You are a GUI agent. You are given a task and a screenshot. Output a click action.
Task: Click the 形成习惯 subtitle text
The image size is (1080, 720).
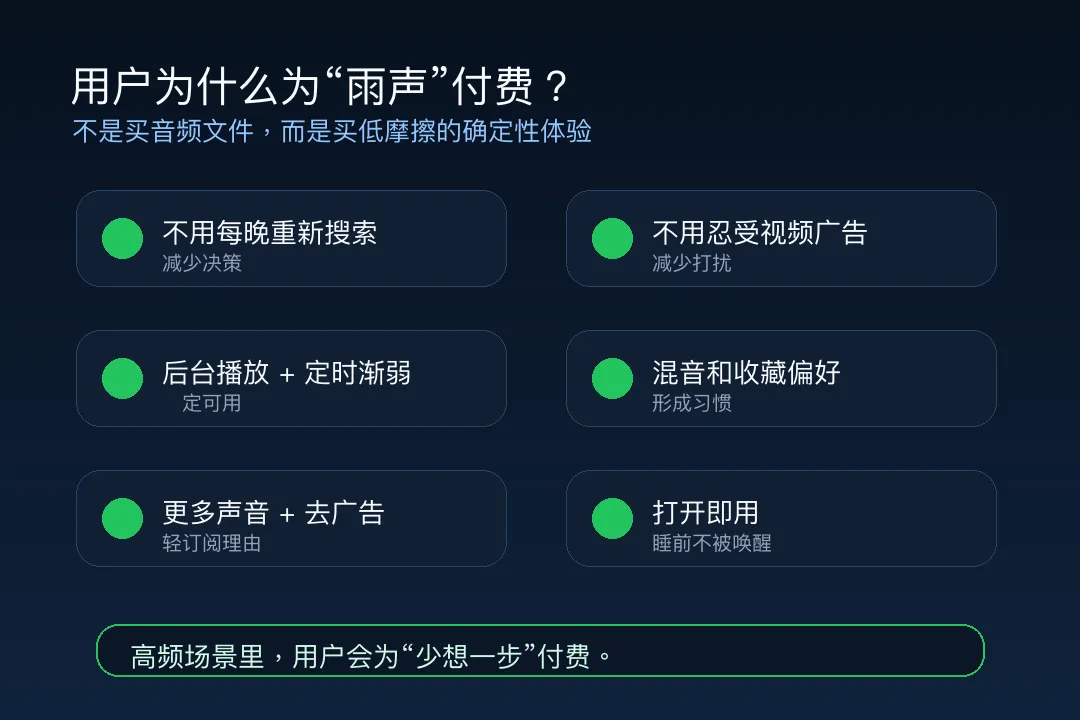pos(692,403)
